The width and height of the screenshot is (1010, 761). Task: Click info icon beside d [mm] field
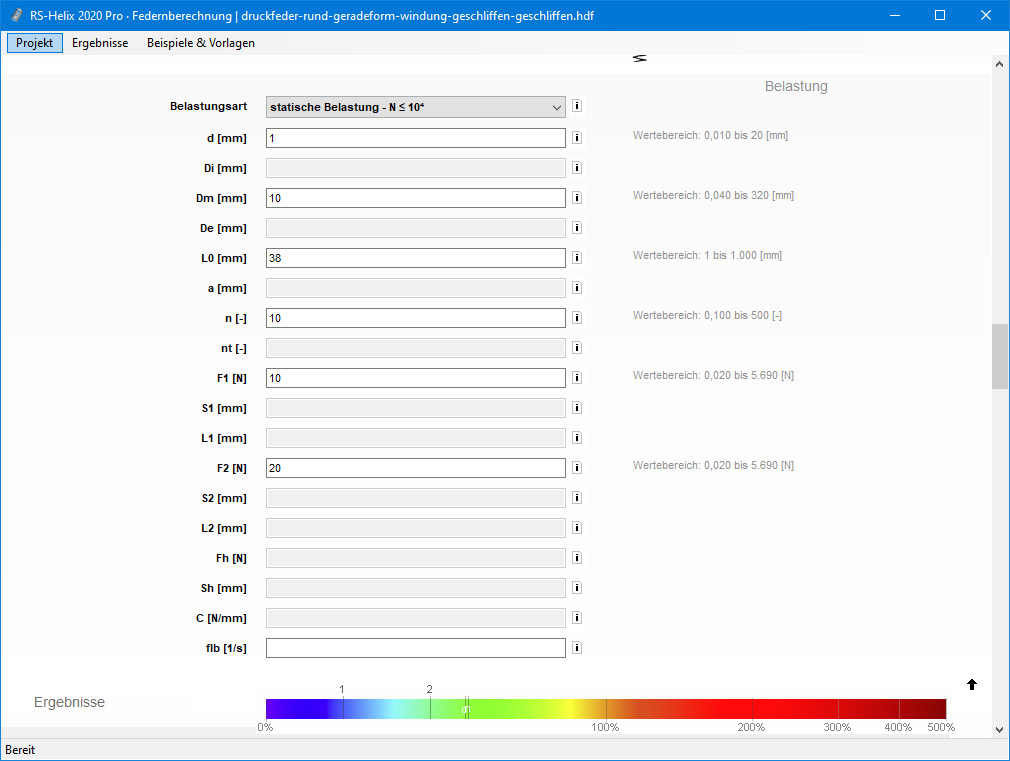pyautogui.click(x=577, y=138)
